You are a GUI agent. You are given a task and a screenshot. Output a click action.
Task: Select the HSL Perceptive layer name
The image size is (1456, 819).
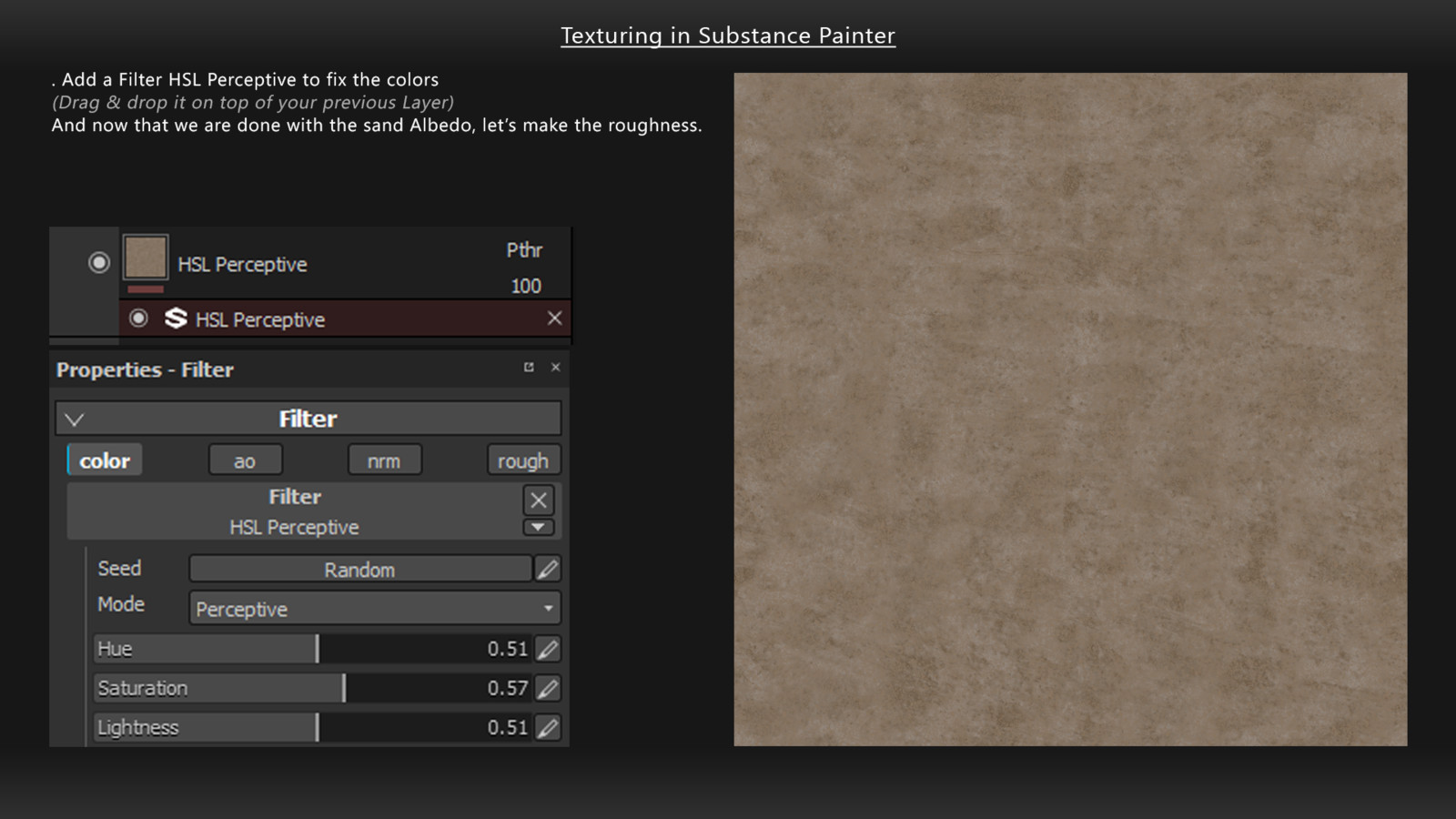[x=242, y=265]
